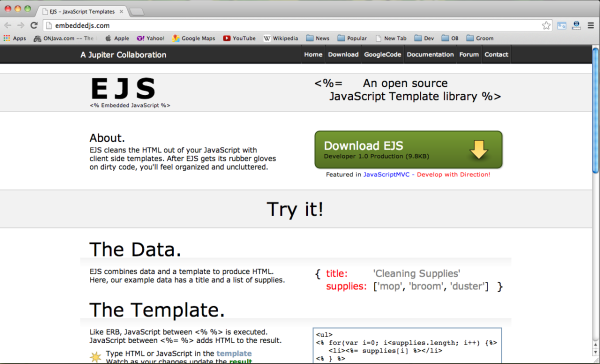Click the blue template link text
The image size is (600, 364).
coord(234,353)
